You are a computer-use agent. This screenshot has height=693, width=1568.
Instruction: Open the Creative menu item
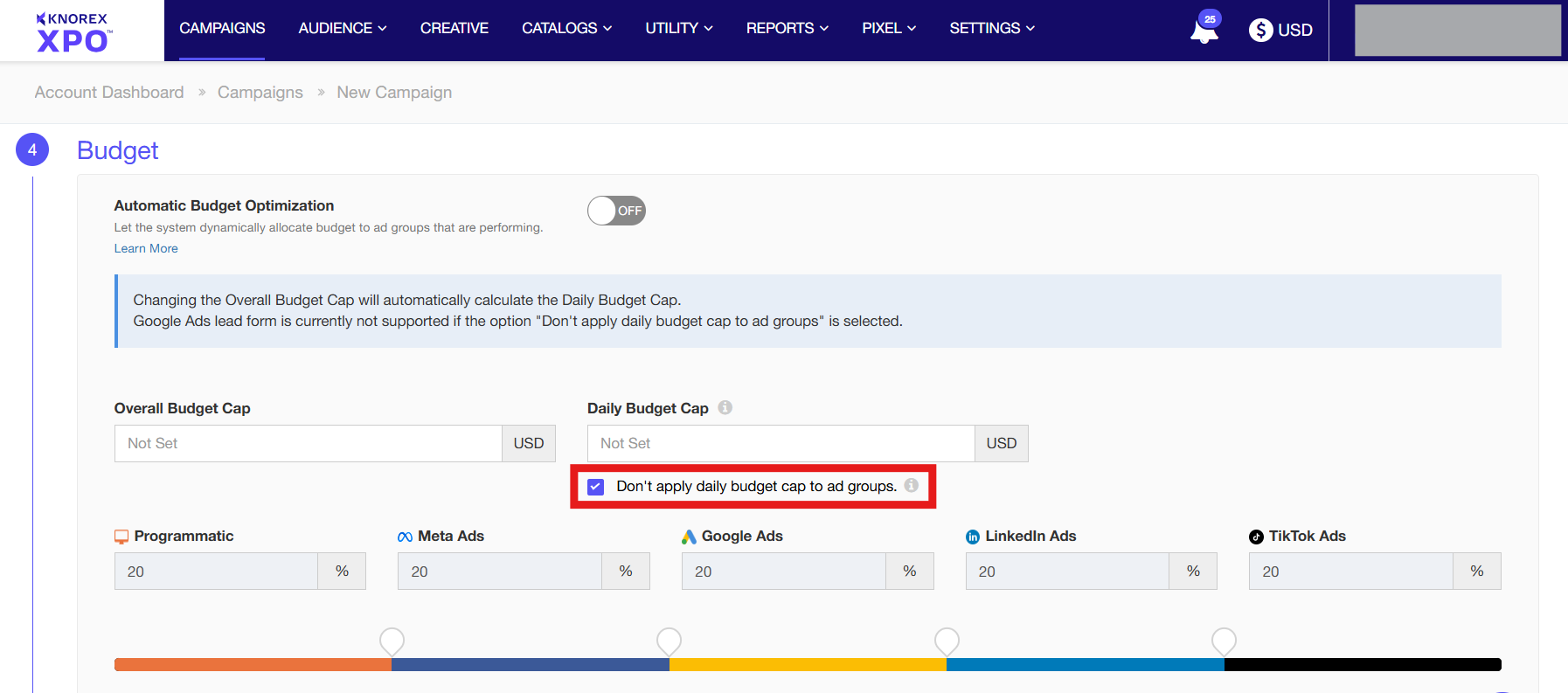(x=454, y=28)
